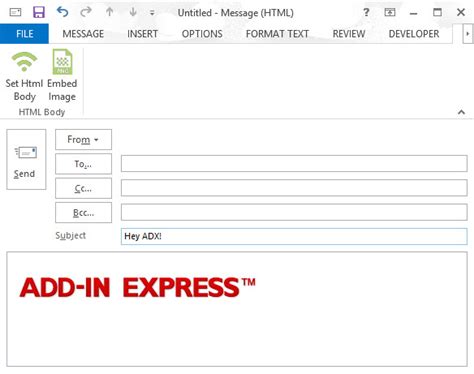This screenshot has width=474, height=374.
Task: Click the Redo arrow in the title bar
Action: (x=86, y=12)
